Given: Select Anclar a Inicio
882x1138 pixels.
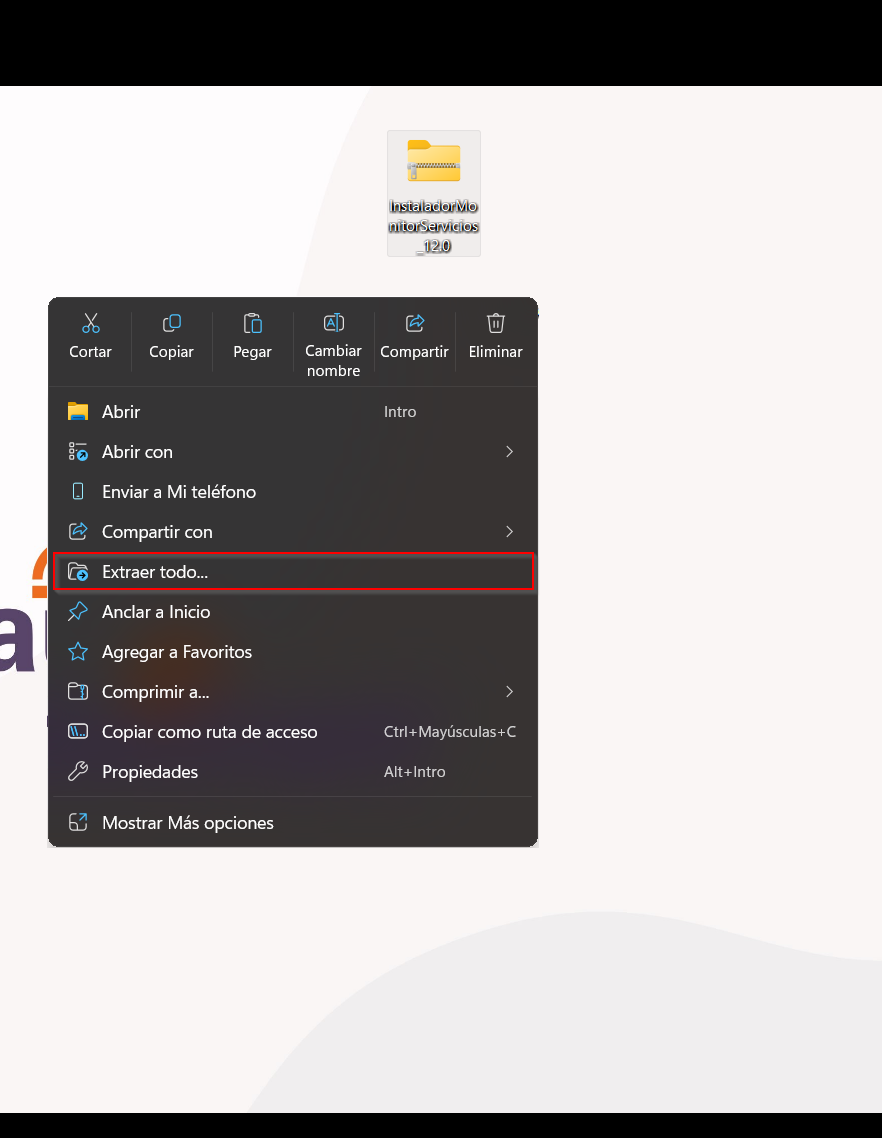Looking at the screenshot, I should [x=293, y=612].
